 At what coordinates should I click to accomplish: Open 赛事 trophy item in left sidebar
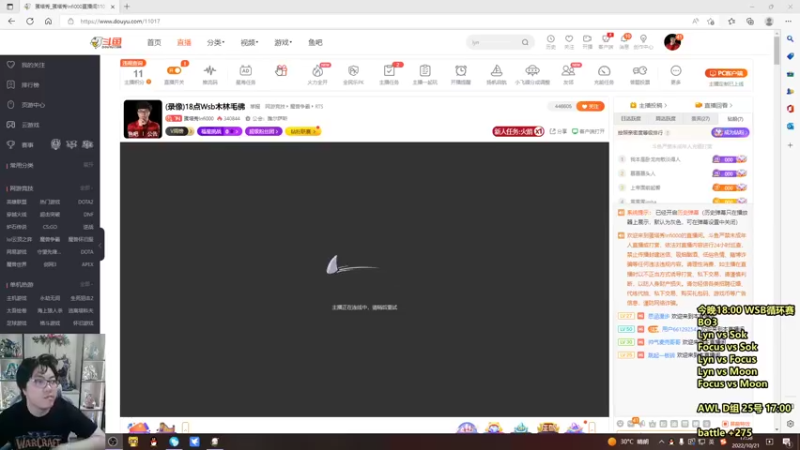(20, 145)
